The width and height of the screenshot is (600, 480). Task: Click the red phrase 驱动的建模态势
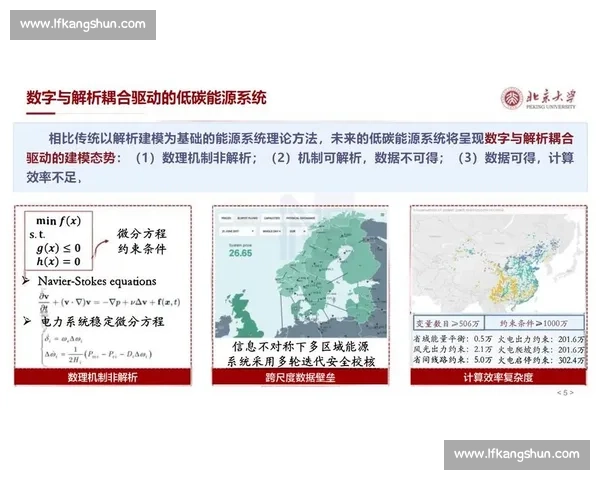click(71, 158)
